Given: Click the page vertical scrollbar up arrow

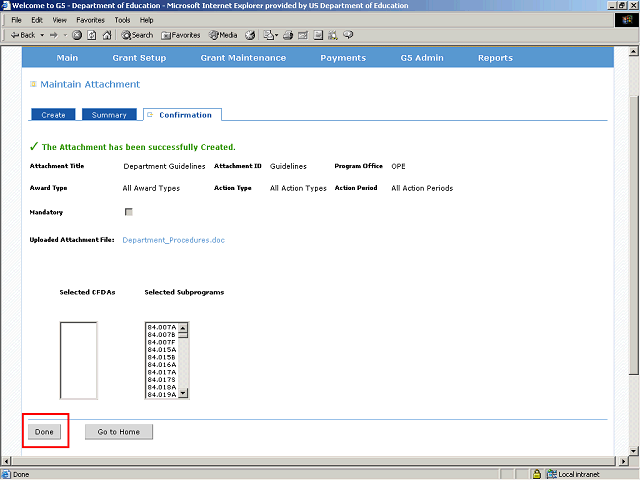Looking at the screenshot, I should 633,51.
